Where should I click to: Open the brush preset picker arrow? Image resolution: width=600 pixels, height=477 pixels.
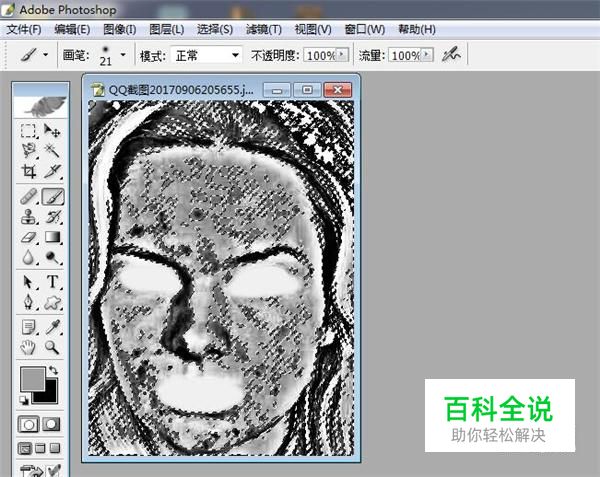pyautogui.click(x=123, y=55)
